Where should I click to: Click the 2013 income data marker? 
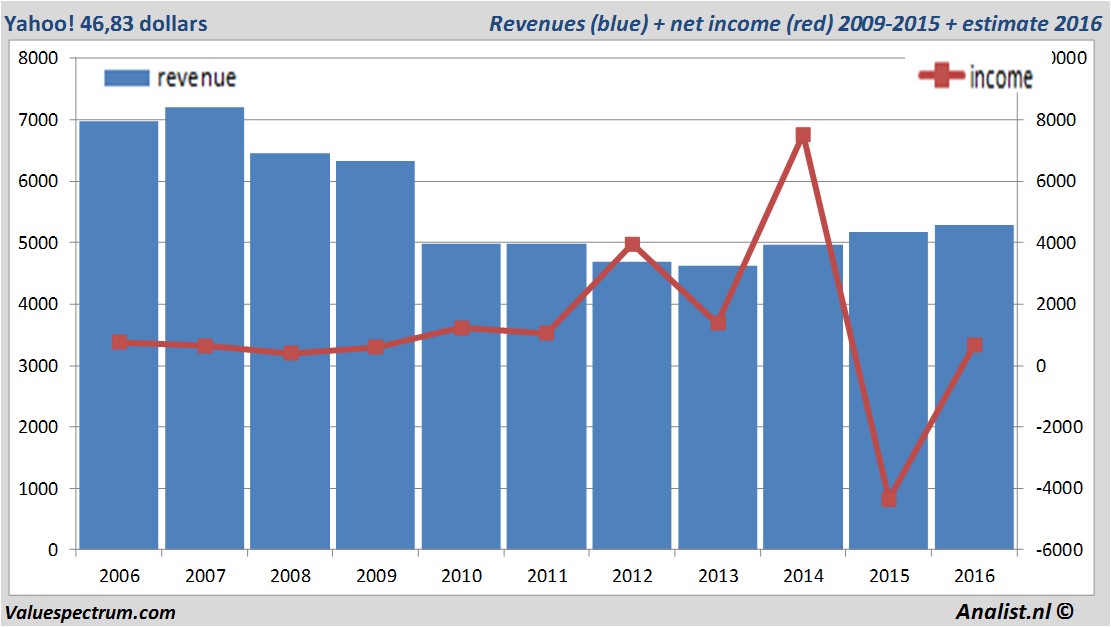click(x=718, y=323)
